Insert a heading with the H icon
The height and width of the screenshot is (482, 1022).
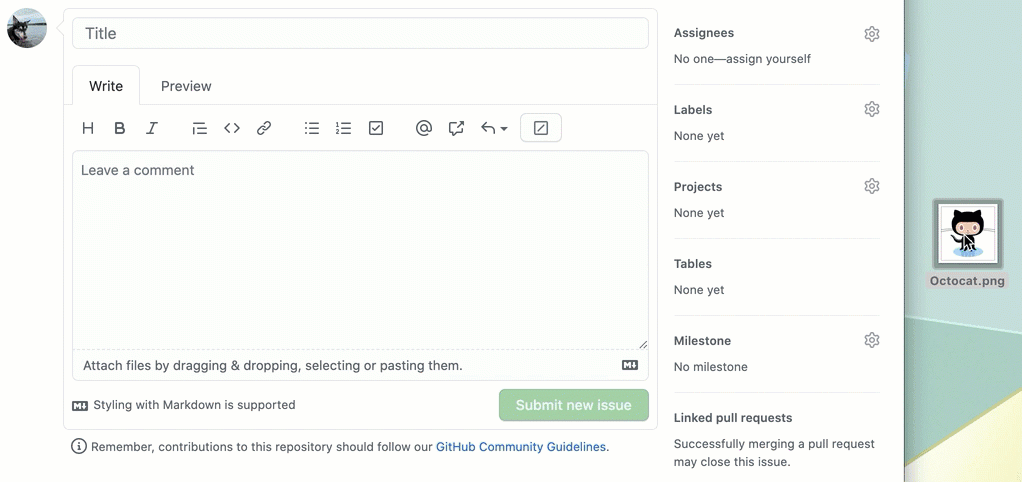88,128
